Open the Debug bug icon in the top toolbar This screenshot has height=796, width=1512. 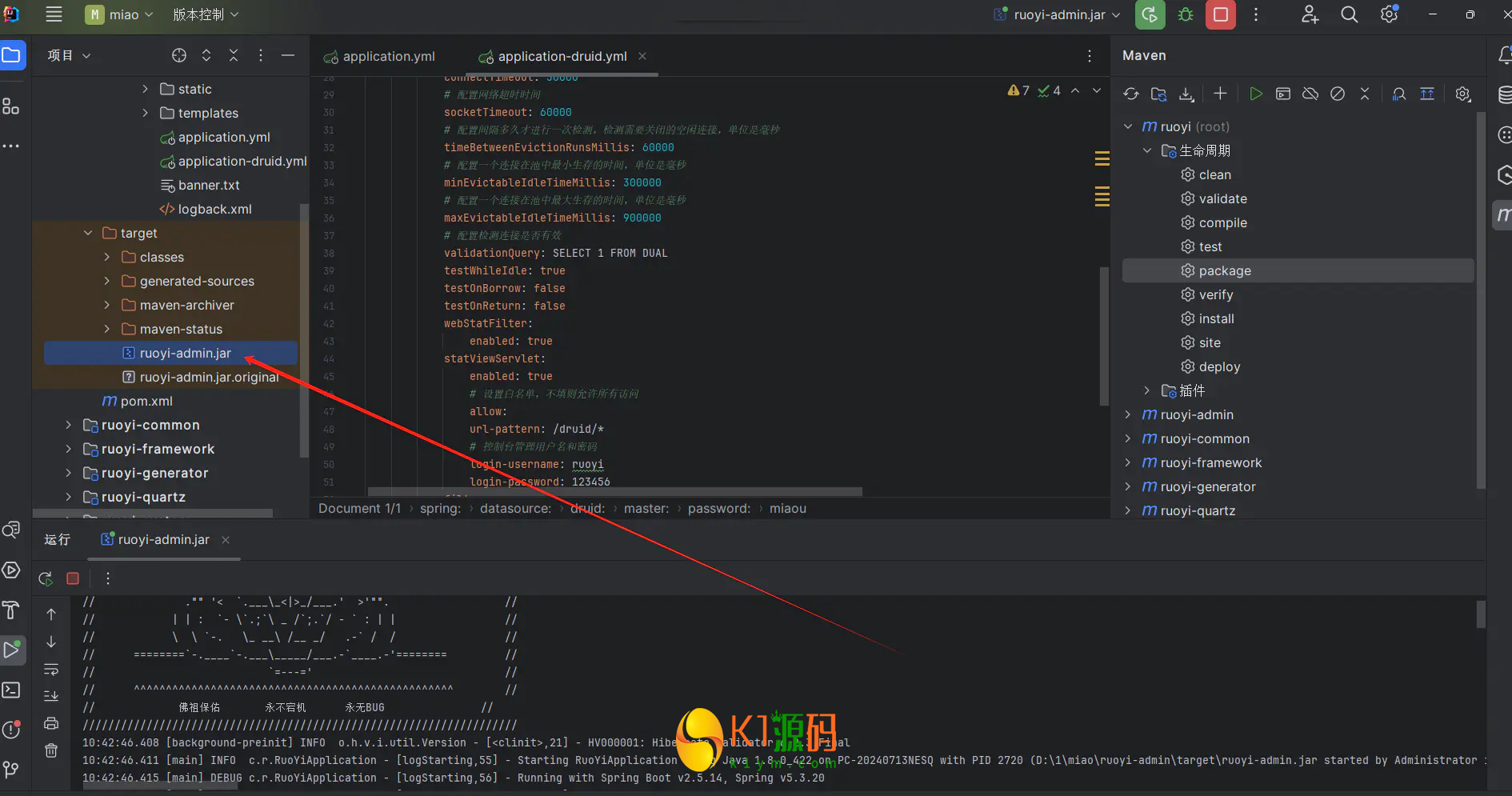pos(1186,15)
